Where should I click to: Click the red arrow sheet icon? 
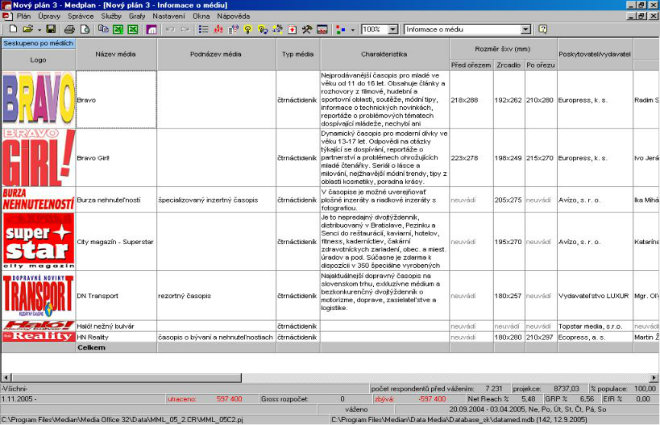tap(292, 29)
